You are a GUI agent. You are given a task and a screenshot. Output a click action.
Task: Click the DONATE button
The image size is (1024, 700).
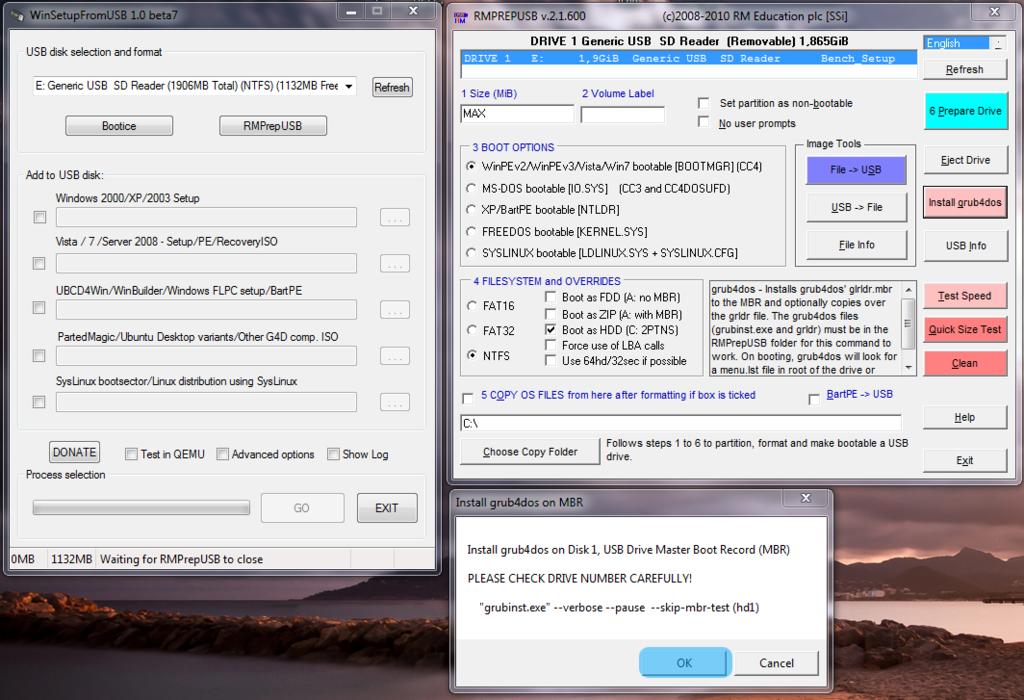pyautogui.click(x=74, y=452)
